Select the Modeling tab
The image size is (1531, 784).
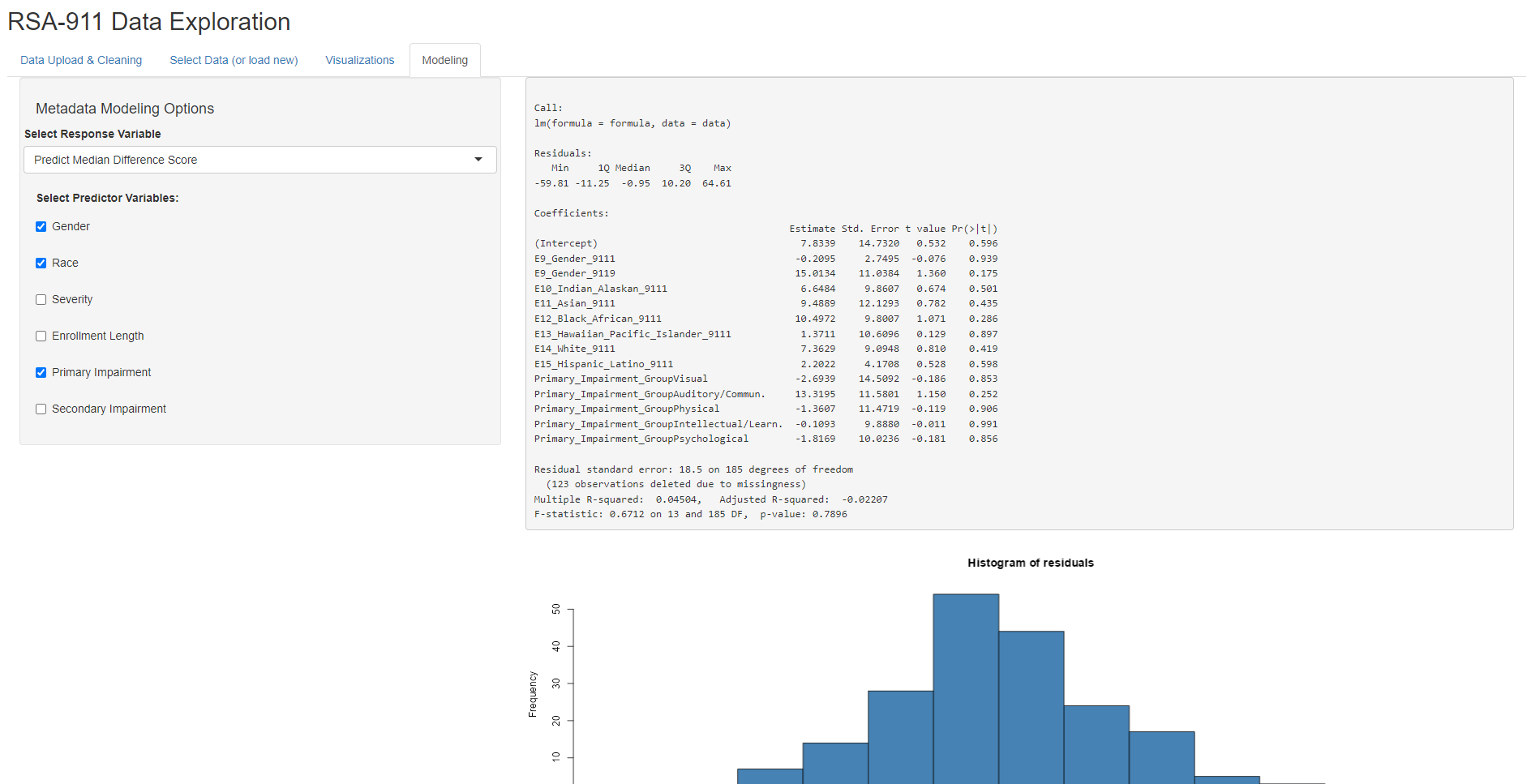444,60
